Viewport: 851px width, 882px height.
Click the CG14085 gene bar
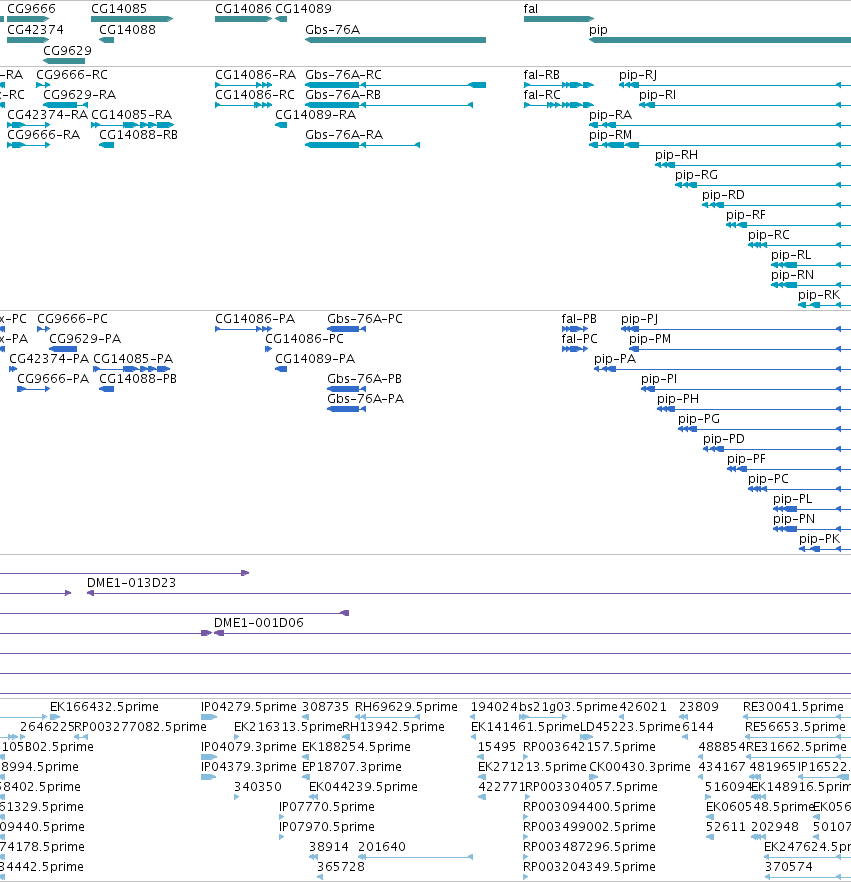[x=132, y=19]
